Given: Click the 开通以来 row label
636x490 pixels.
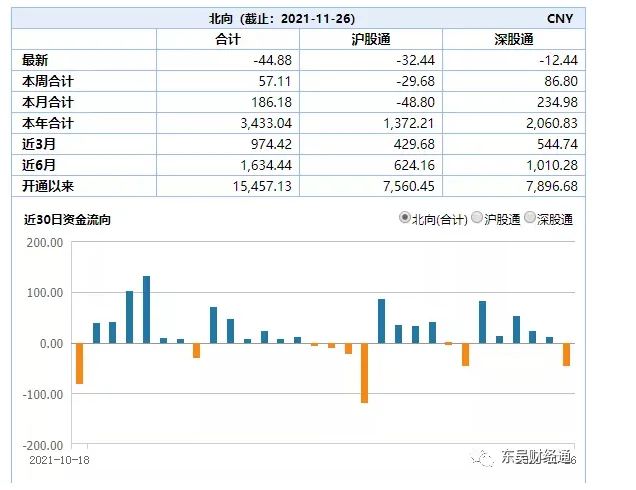Looking at the screenshot, I should [x=48, y=187].
